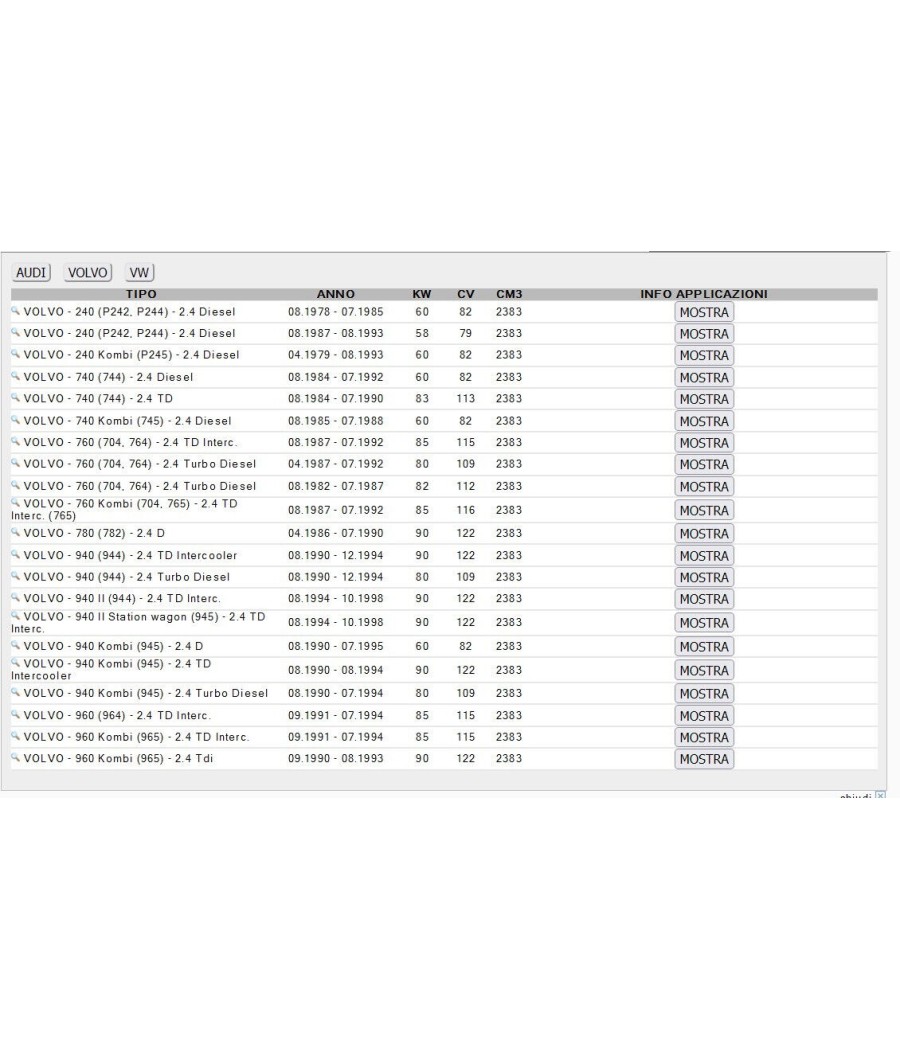Click magnifier icon for 740 Kombi (745) row
Screen dimensions: 900x1050
pos(15,419)
